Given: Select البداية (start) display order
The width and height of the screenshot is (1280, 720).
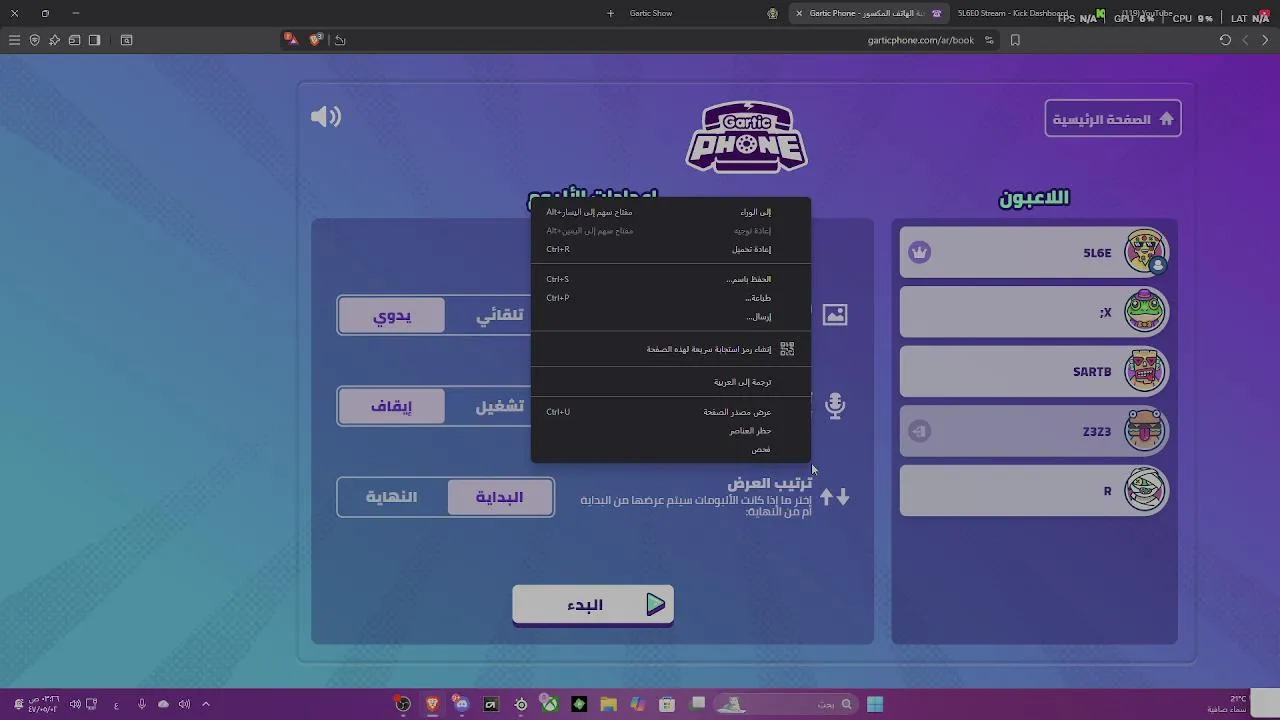Looking at the screenshot, I should pos(499,497).
